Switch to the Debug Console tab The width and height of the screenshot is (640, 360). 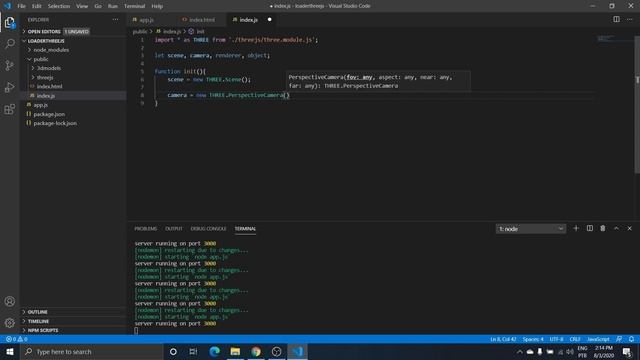click(209, 229)
